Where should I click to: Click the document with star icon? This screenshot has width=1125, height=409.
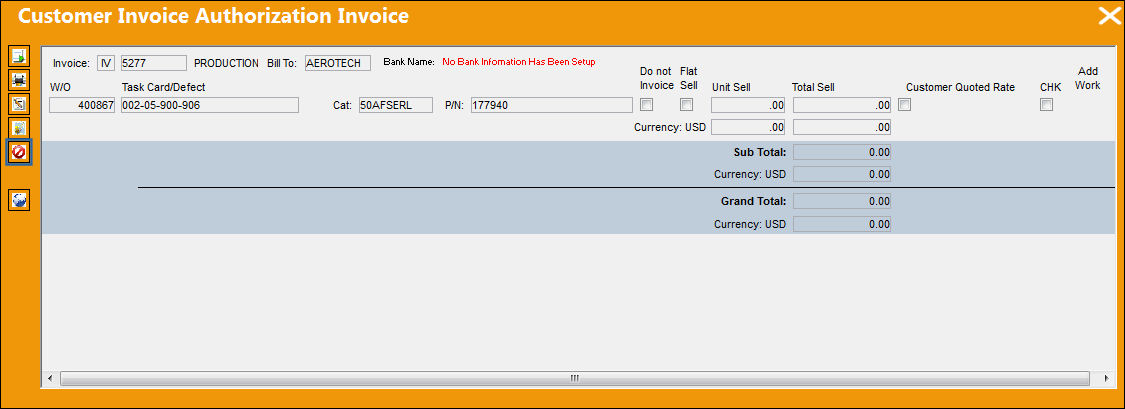tap(19, 128)
